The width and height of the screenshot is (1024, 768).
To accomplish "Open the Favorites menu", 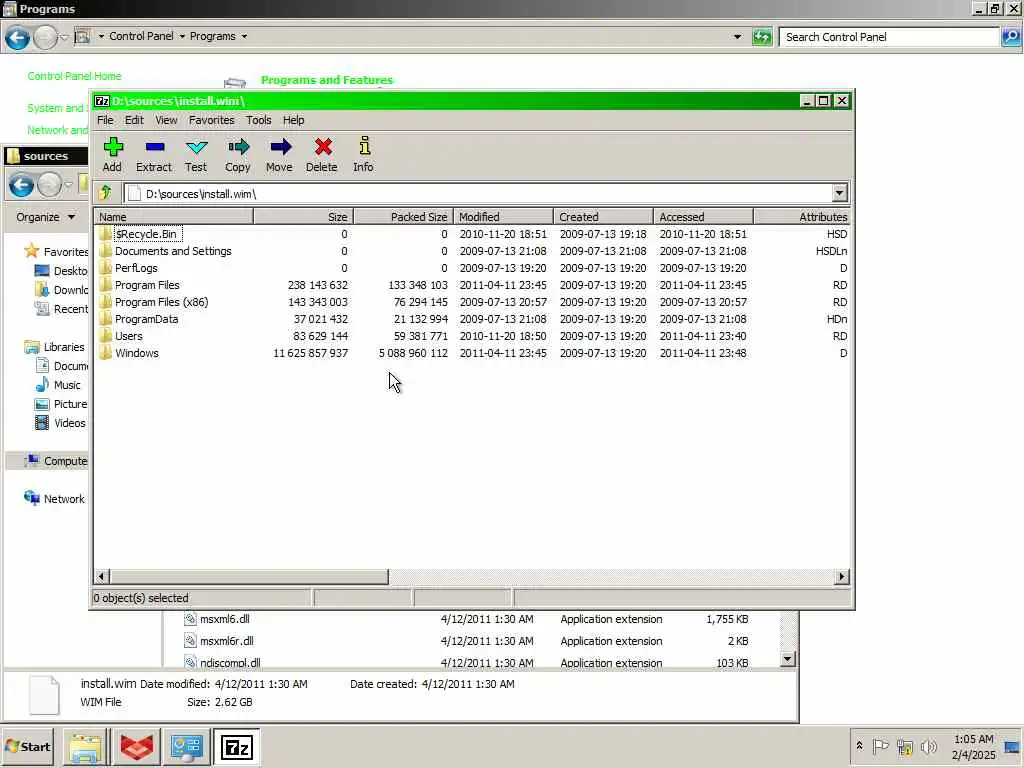I will (212, 120).
